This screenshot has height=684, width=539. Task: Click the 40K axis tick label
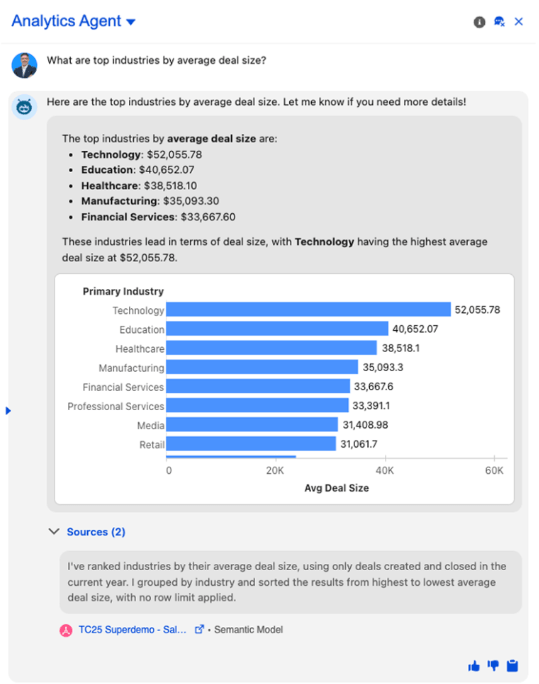[x=385, y=471]
